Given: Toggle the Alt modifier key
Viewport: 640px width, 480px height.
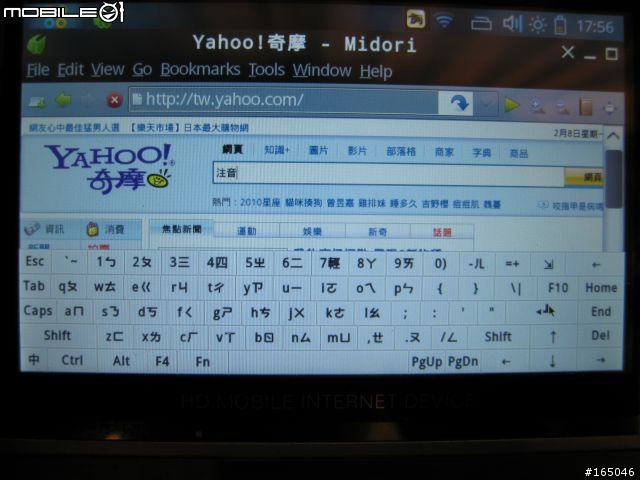Looking at the screenshot, I should 121,361.
